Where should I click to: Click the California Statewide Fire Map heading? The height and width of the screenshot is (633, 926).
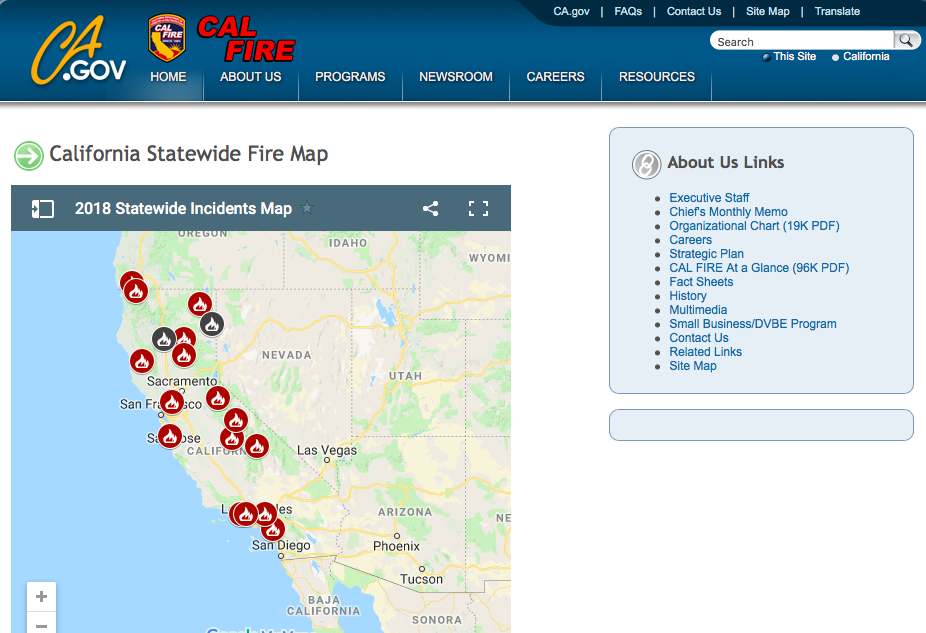click(x=188, y=154)
